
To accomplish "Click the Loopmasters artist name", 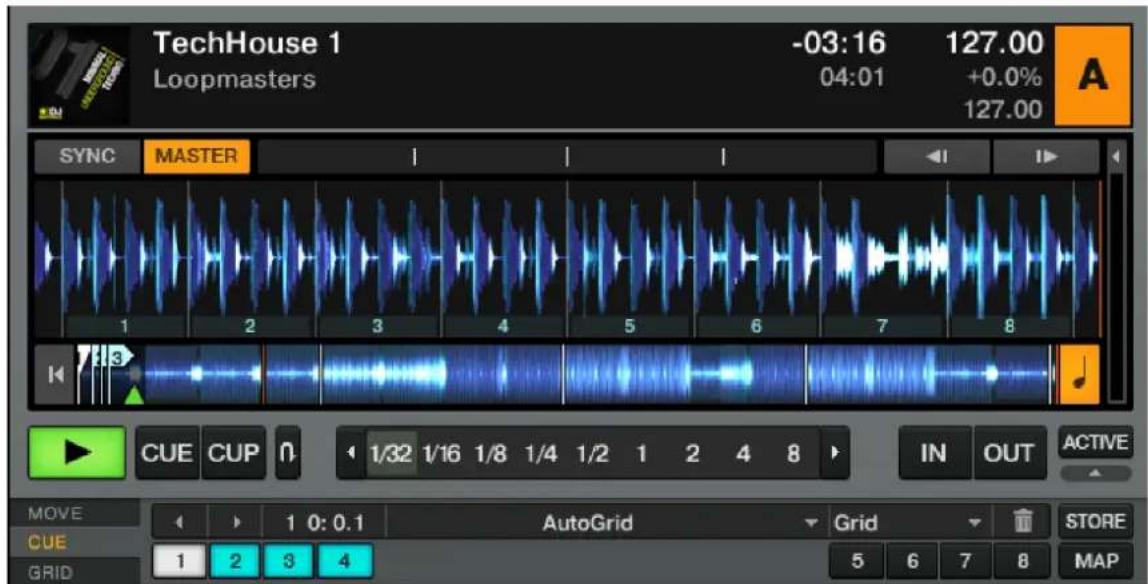I will pyautogui.click(x=234, y=79).
